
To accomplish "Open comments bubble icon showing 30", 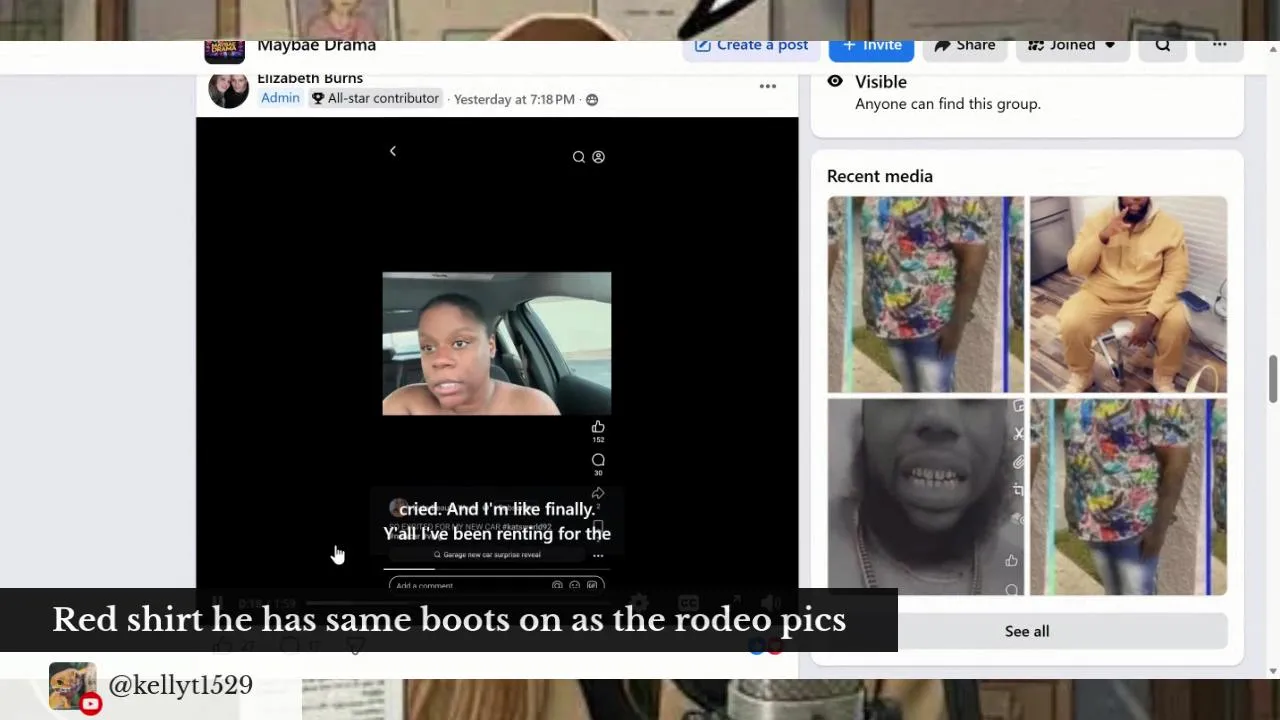I will tap(598, 460).
